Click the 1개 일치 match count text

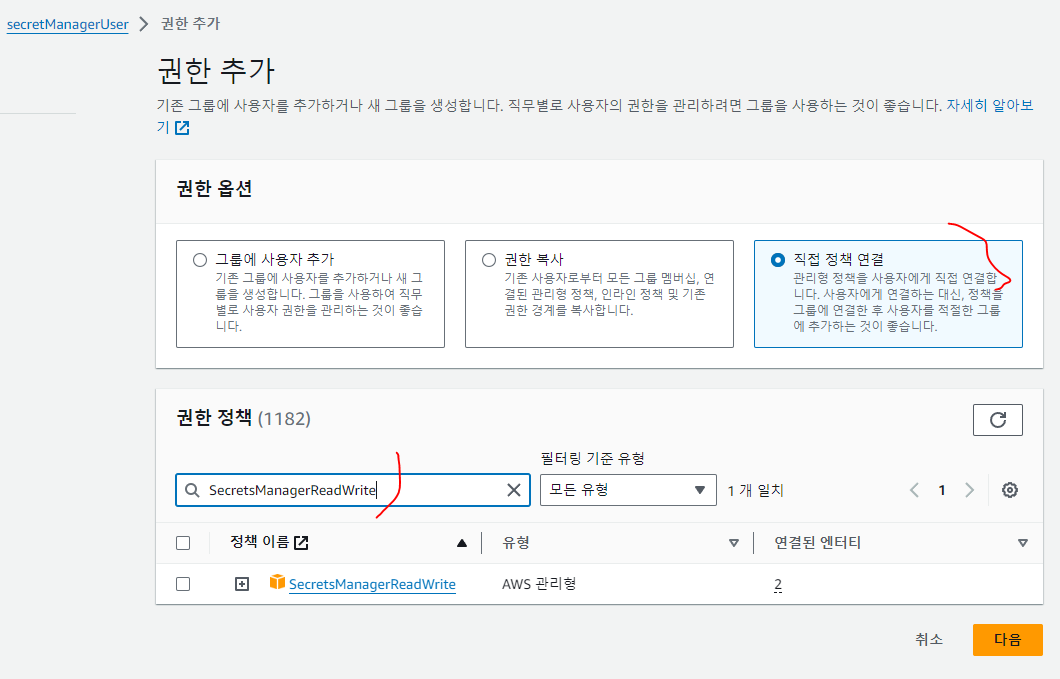pos(755,490)
